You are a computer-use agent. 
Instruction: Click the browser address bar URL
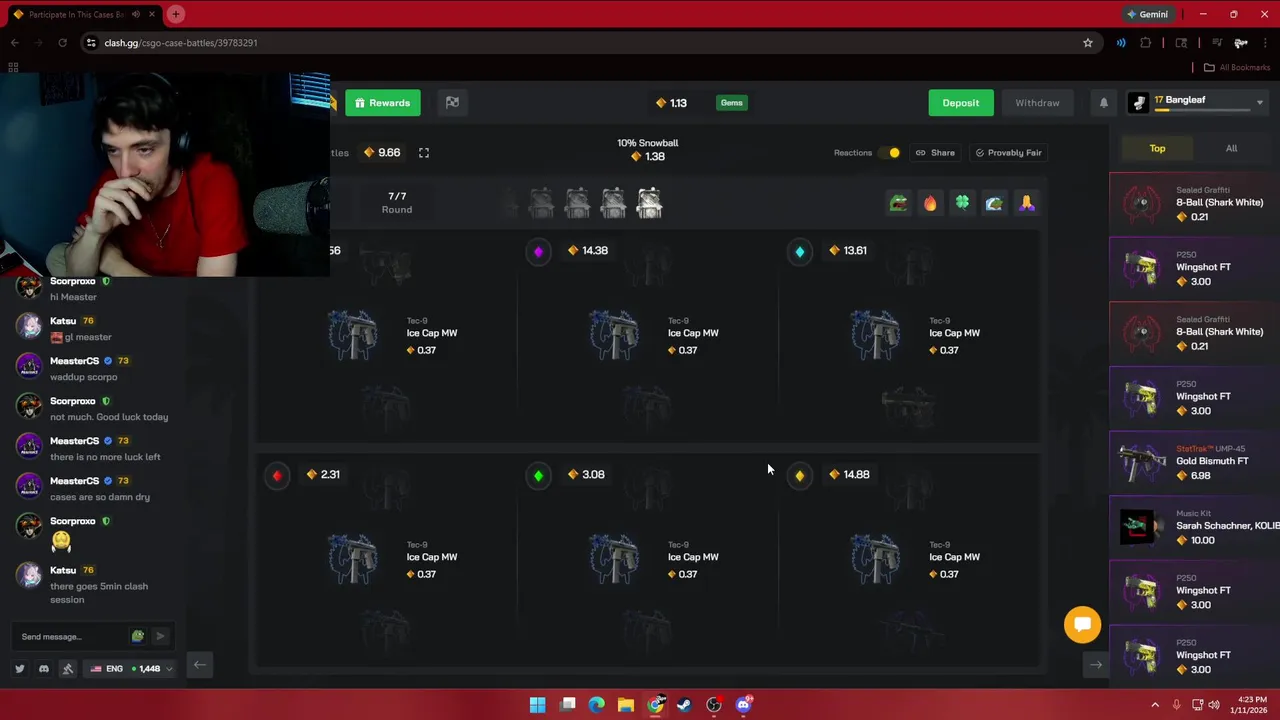(x=181, y=43)
